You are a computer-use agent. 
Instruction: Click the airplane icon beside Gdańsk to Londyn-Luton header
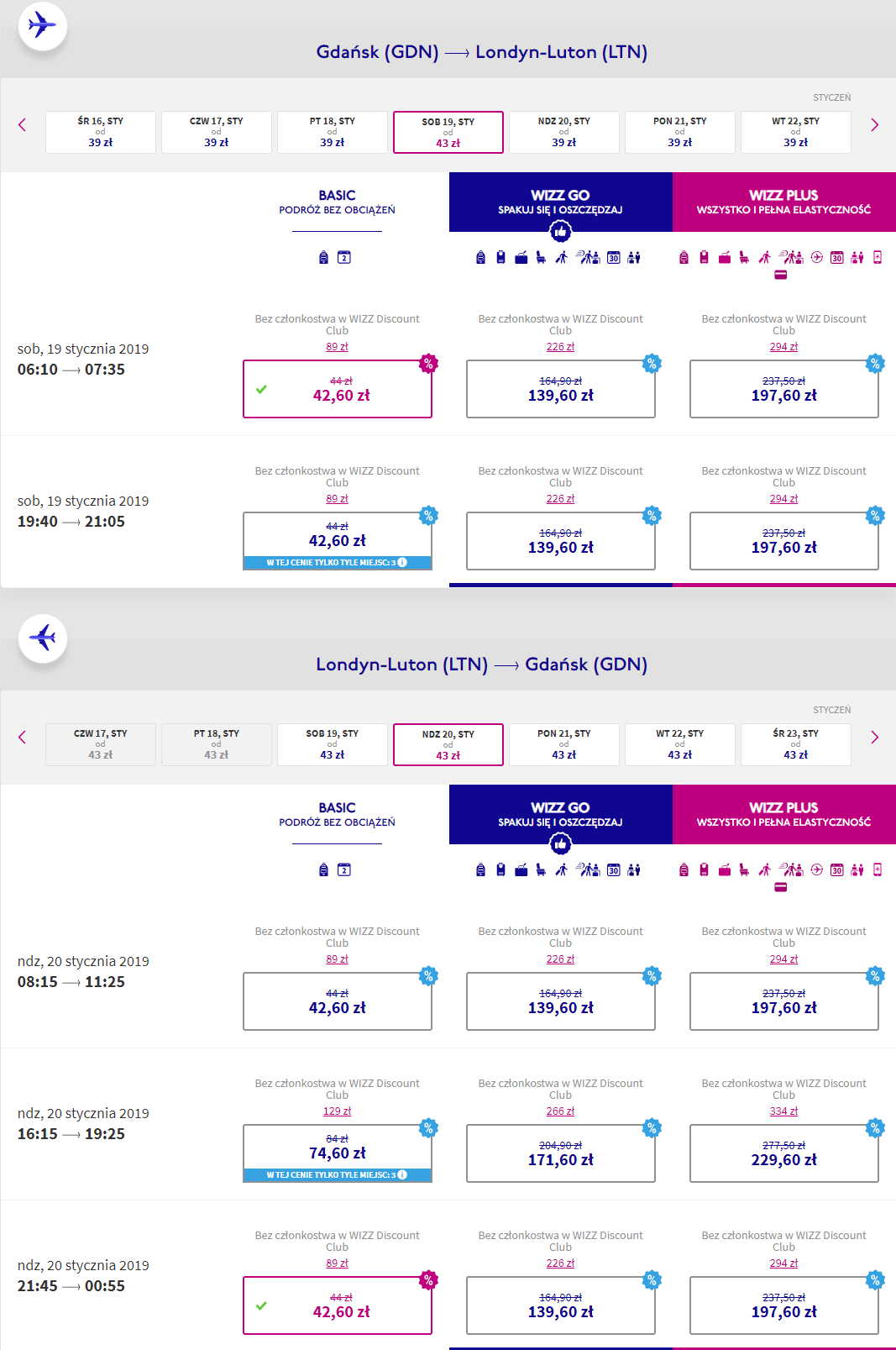coord(42,26)
